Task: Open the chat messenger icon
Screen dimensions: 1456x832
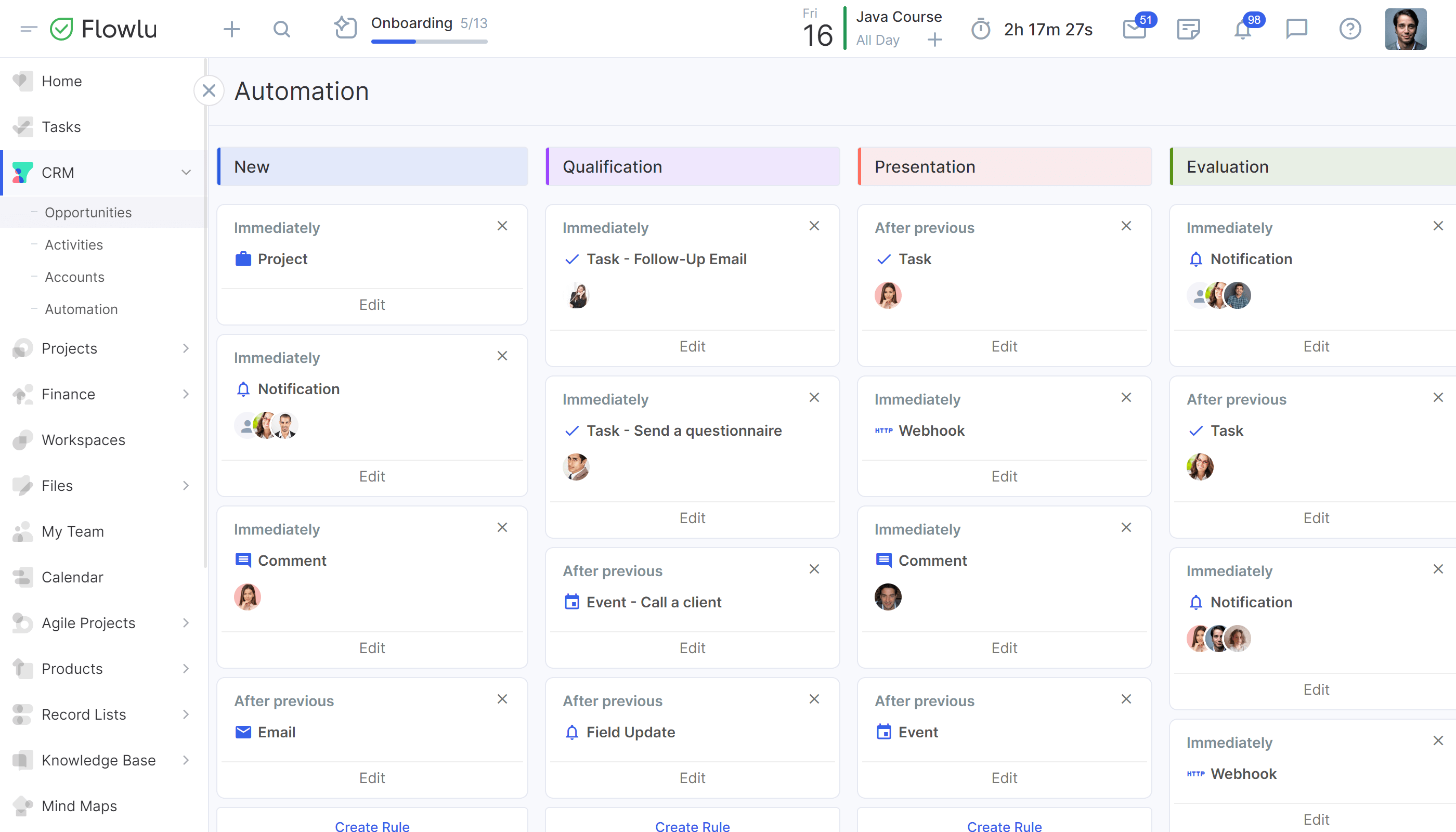Action: (x=1296, y=29)
